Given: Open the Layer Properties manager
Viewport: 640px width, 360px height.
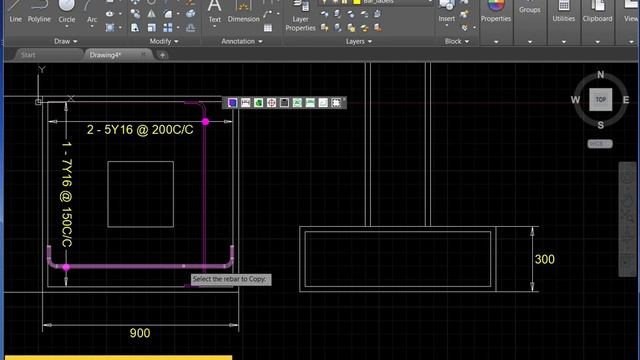Looking at the screenshot, I should point(300,16).
